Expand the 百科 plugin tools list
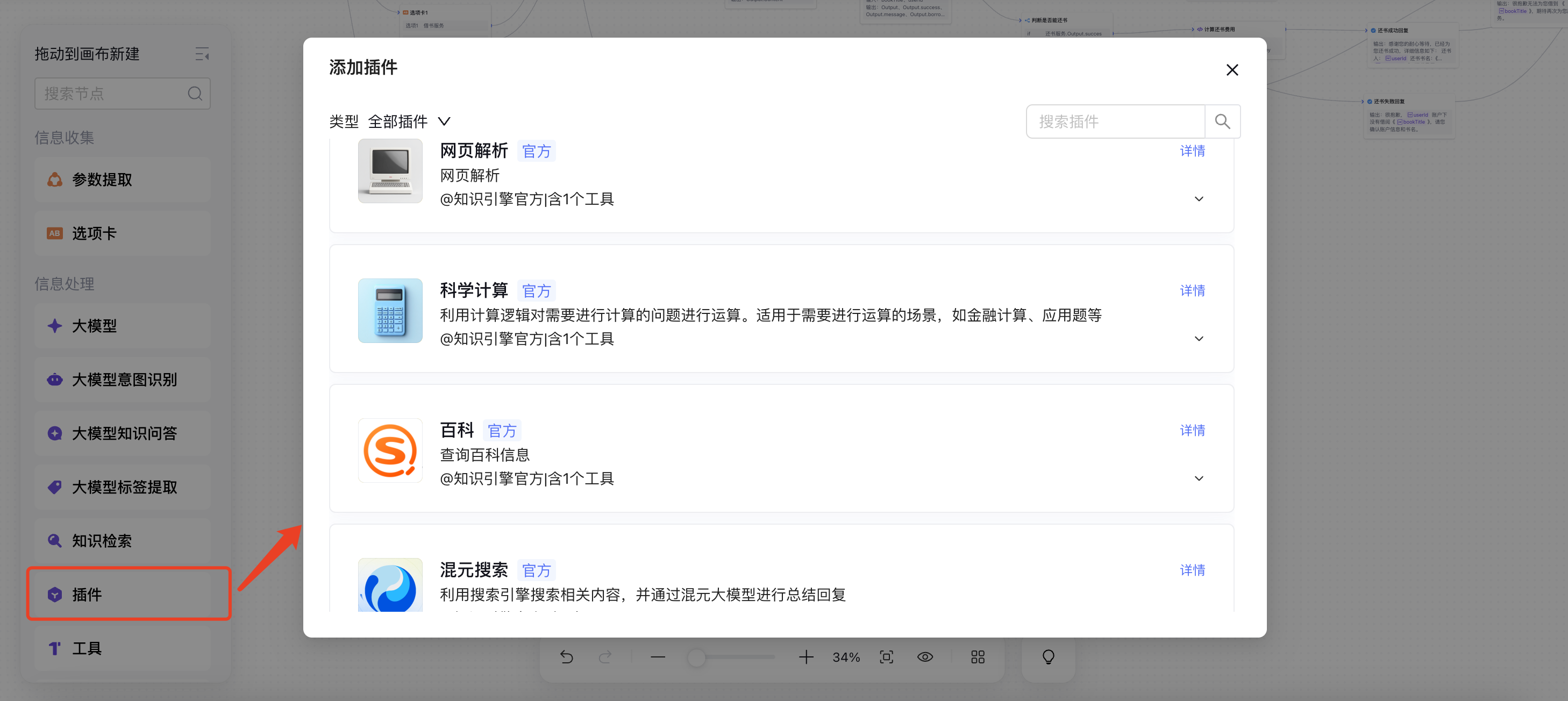Image resolution: width=1568 pixels, height=701 pixels. tap(1199, 479)
